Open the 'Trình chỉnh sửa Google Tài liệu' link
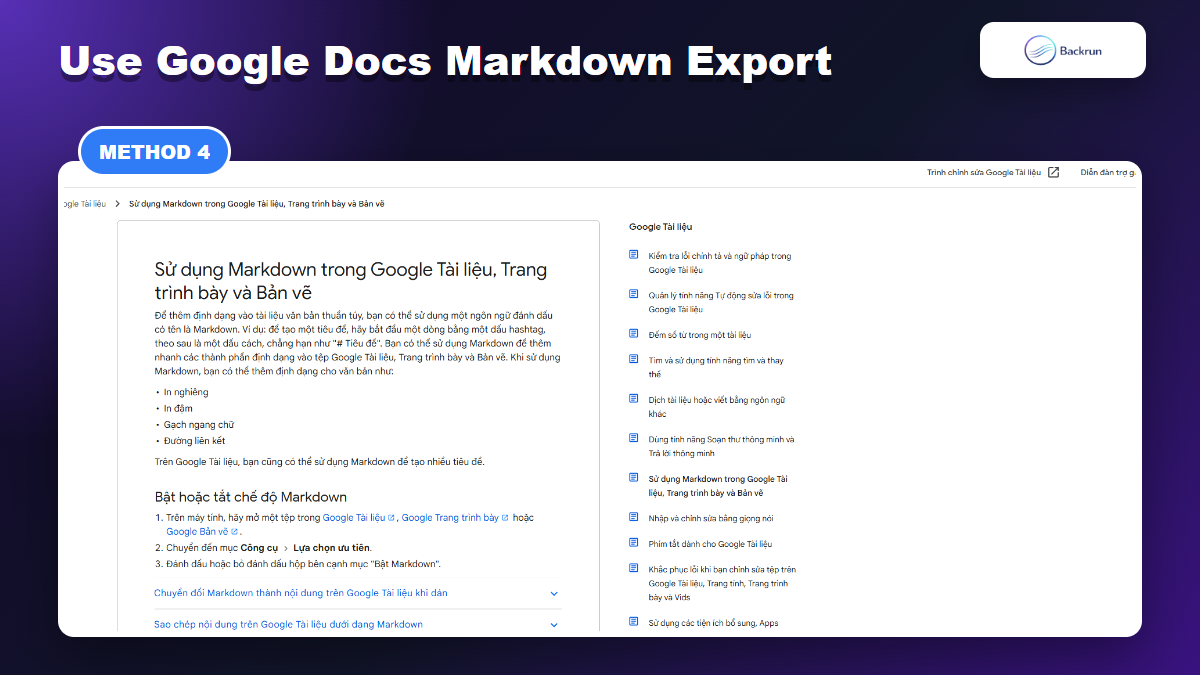The image size is (1200, 675). coord(985,172)
